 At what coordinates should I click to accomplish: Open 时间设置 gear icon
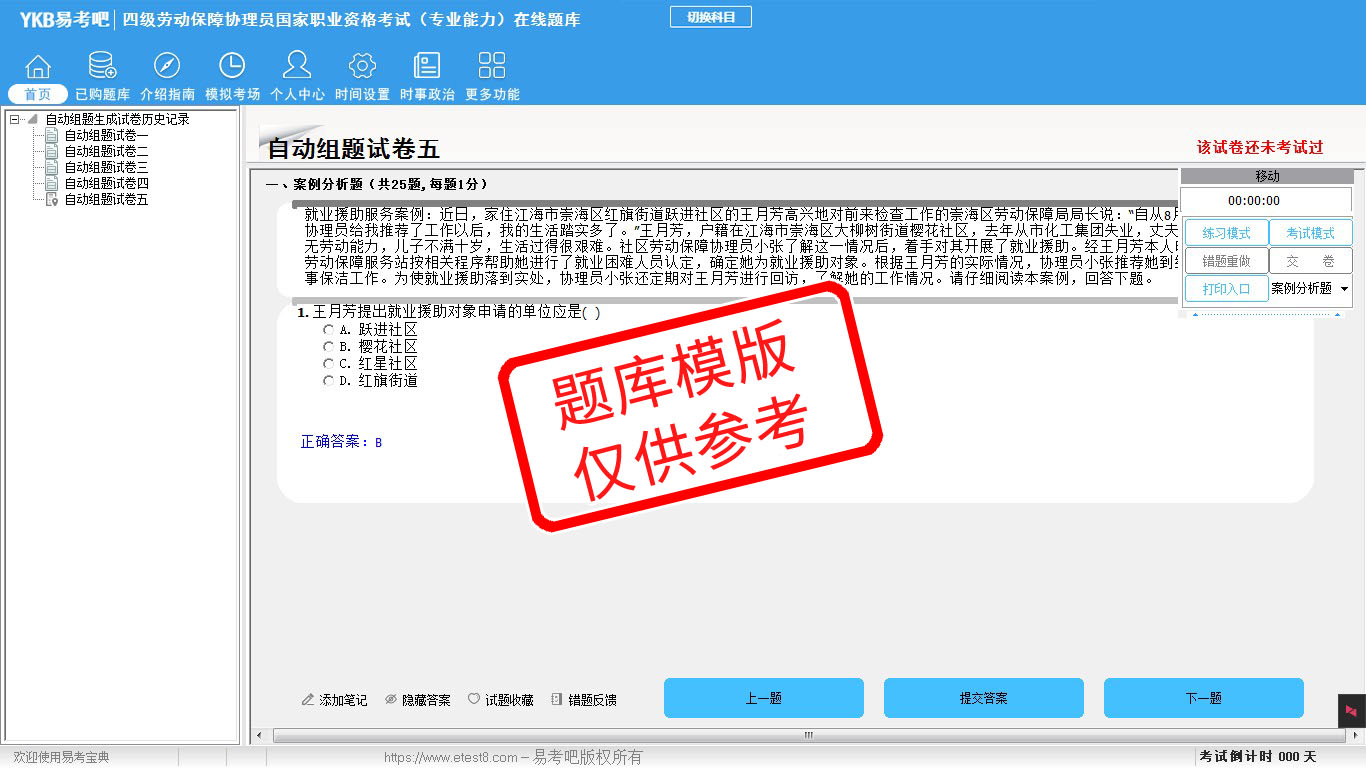coord(362,67)
